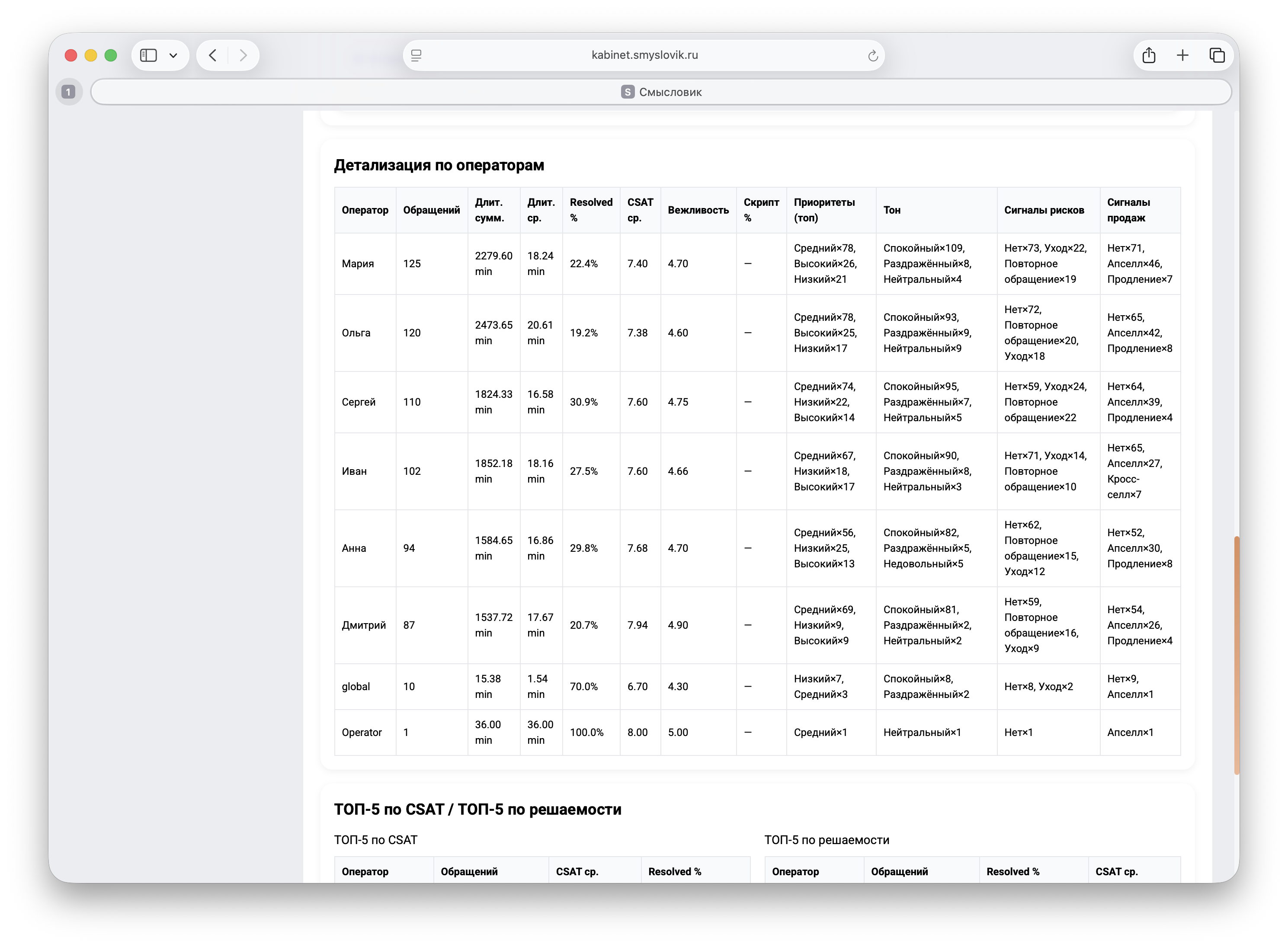Click the Обращений column header in the operators table
The height and width of the screenshot is (947, 1288).
[431, 210]
